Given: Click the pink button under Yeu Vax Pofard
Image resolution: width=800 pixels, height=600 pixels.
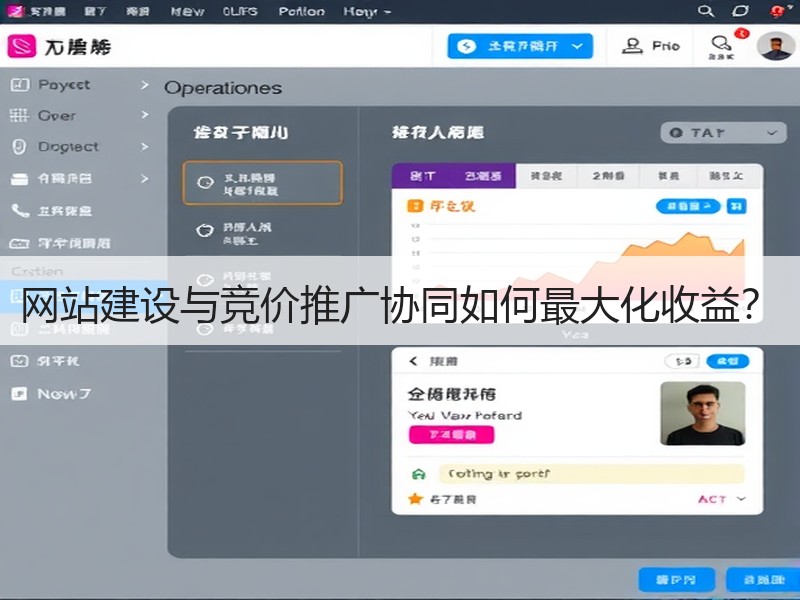Looking at the screenshot, I should coord(452,435).
